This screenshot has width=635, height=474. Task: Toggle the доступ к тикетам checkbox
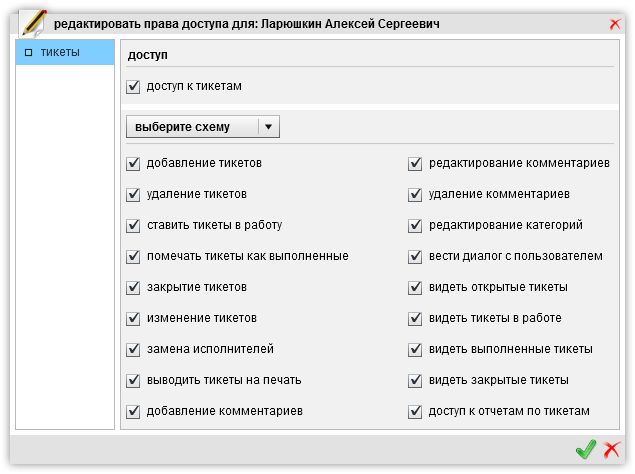134,87
